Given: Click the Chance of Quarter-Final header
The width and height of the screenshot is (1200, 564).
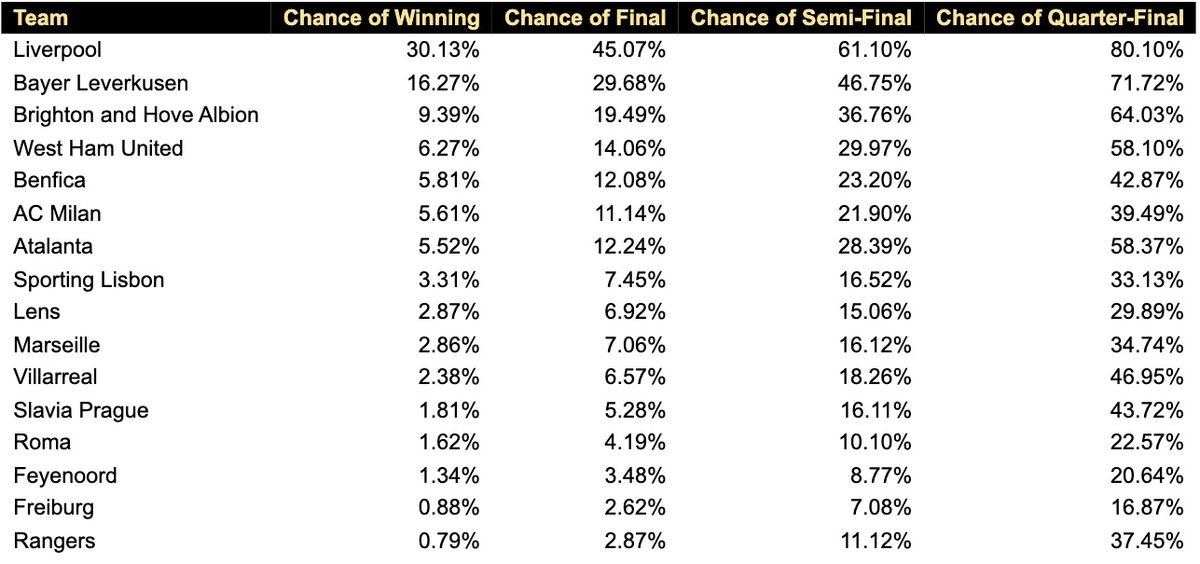Looking at the screenshot, I should 1060,18.
